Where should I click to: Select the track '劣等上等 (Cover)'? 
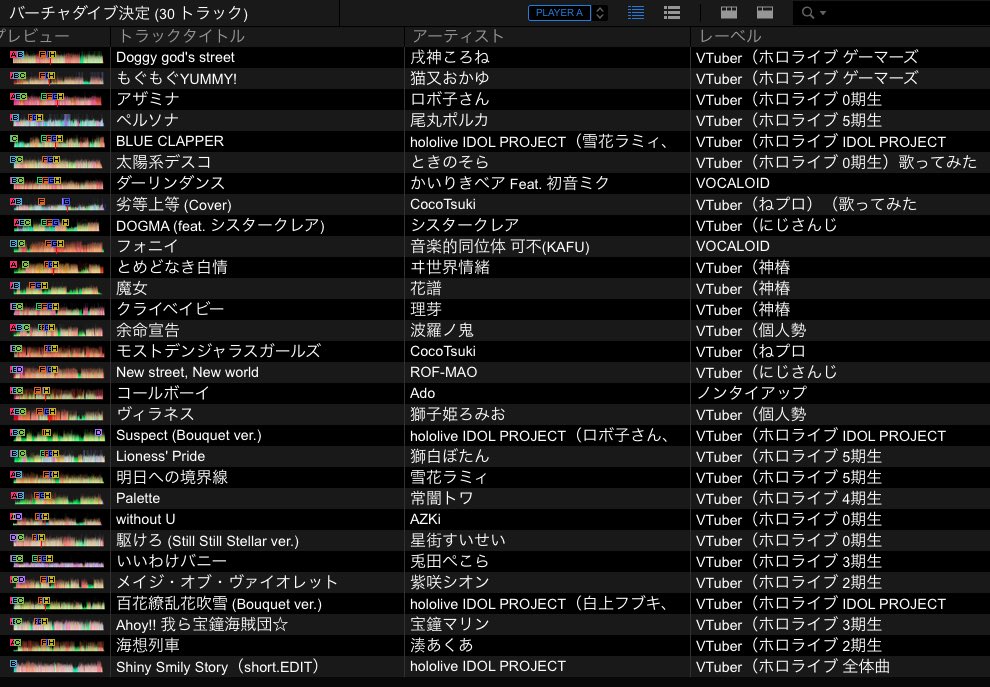coord(174,205)
